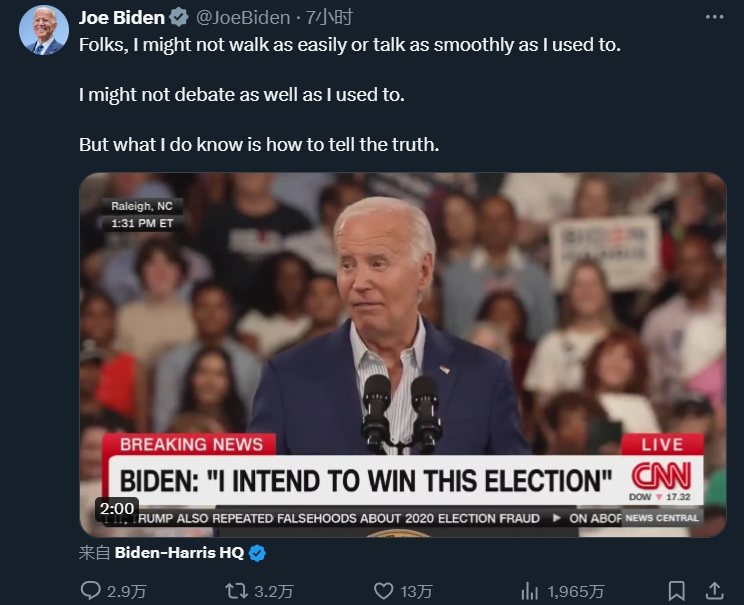Click the 3.2万 retweet count
The width and height of the screenshot is (744, 605).
point(274,591)
